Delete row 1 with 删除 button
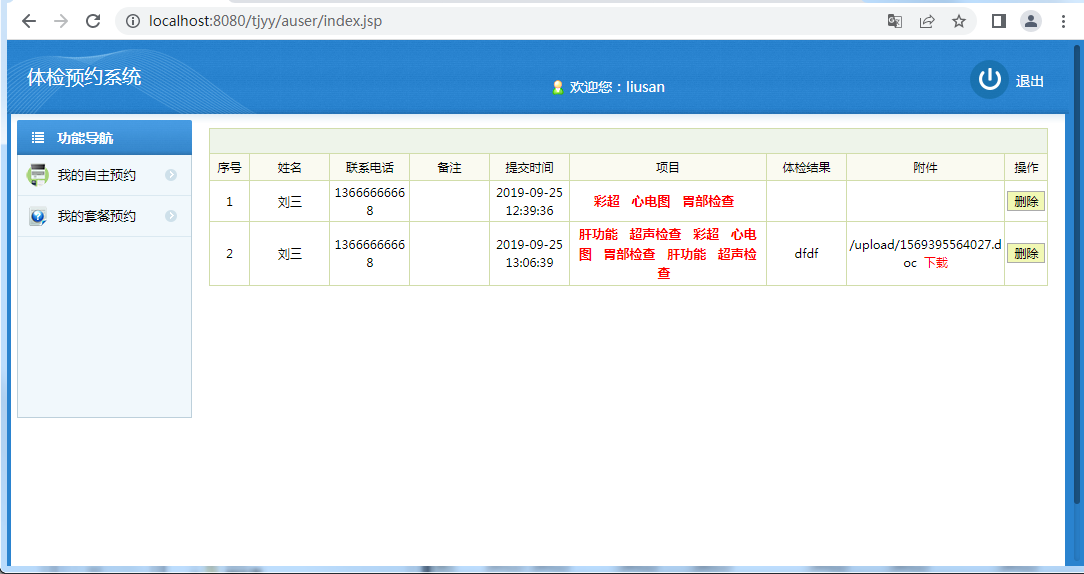 [1025, 201]
